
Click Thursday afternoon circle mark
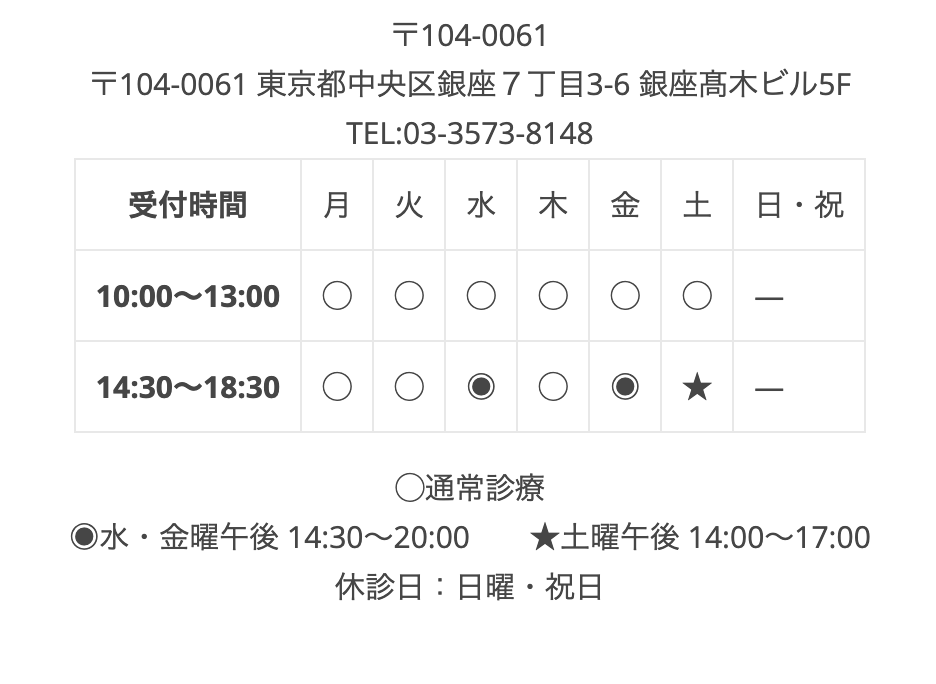(553, 387)
